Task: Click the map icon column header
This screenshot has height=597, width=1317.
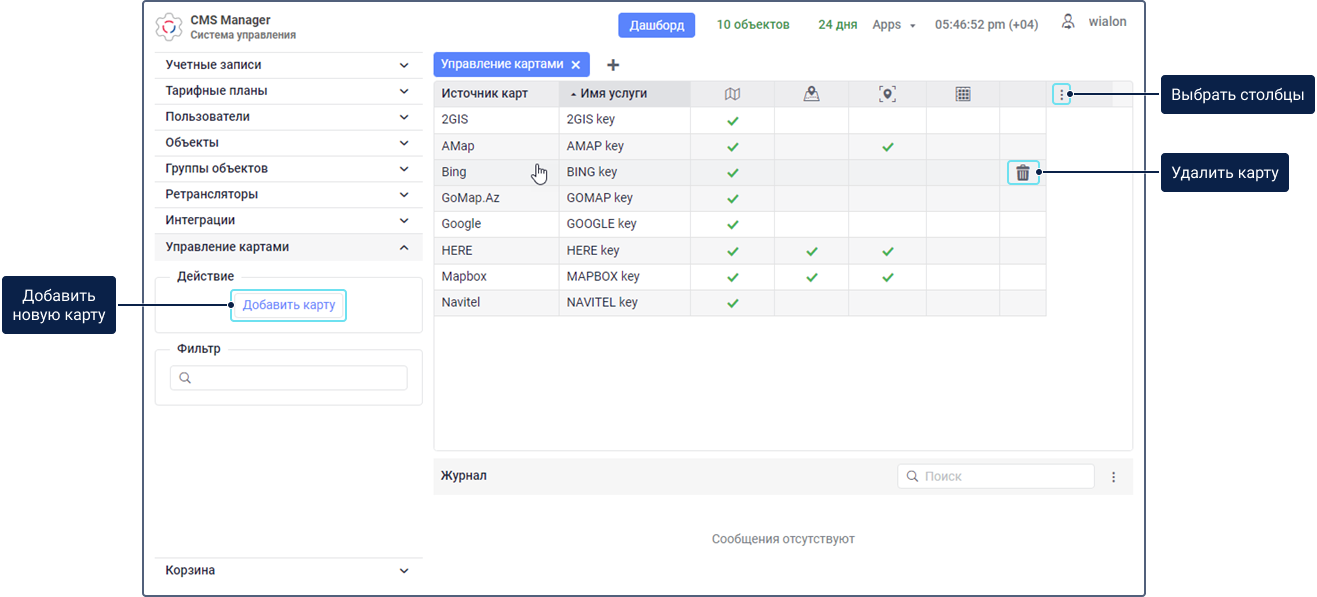Action: [x=732, y=94]
